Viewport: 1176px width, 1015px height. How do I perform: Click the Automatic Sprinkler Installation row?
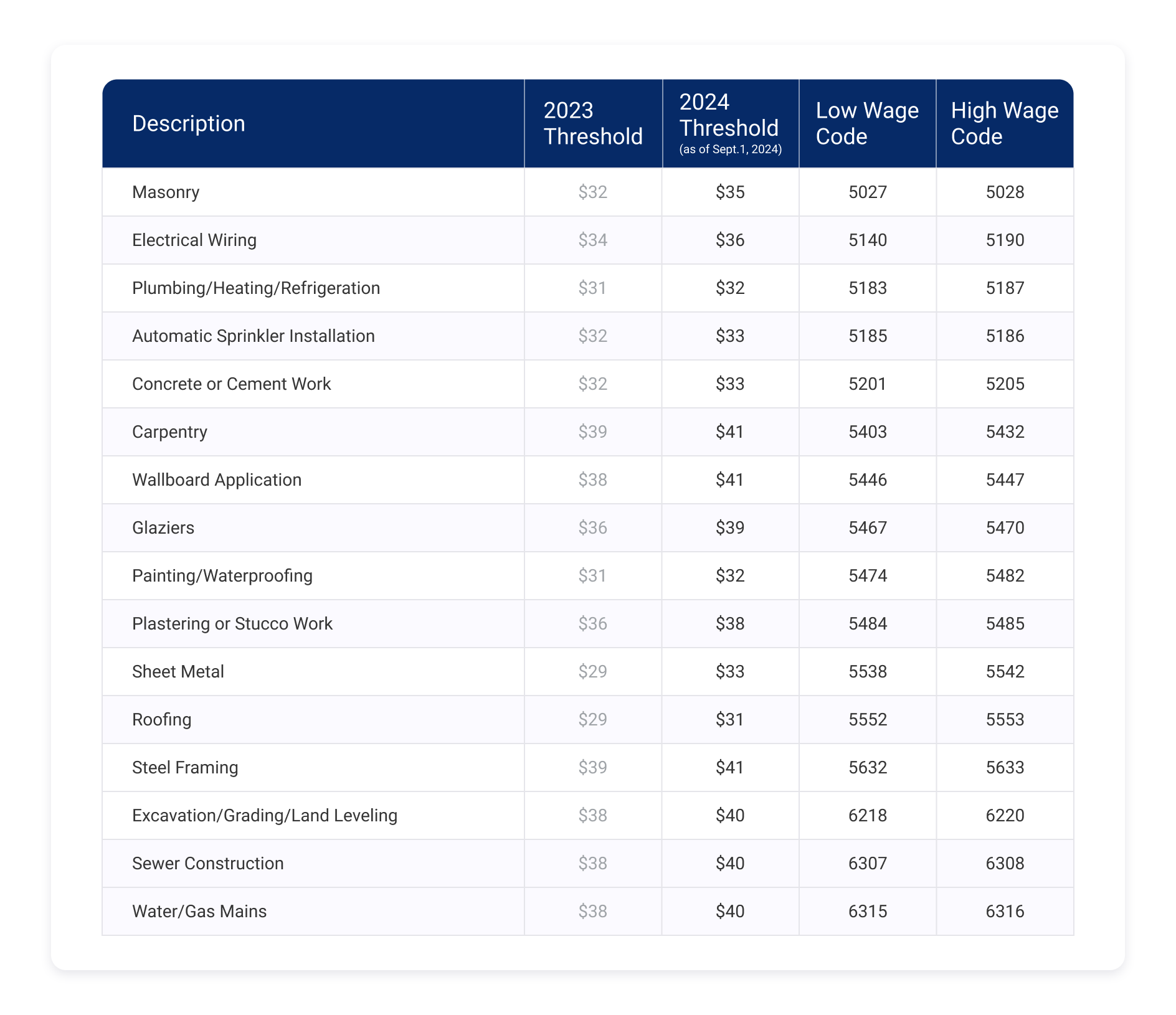(x=253, y=336)
